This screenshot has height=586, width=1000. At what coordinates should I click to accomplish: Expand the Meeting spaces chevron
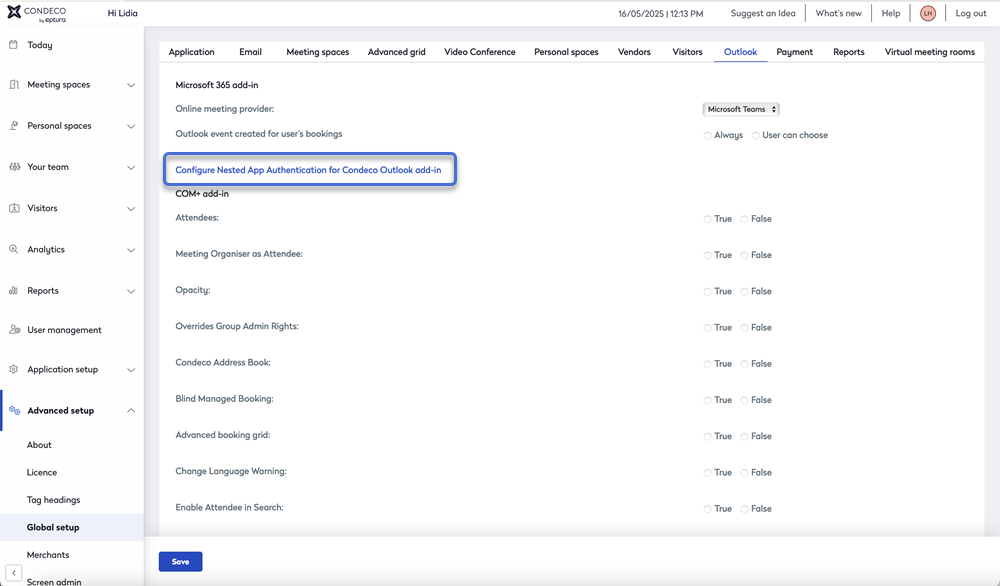[x=131, y=85]
